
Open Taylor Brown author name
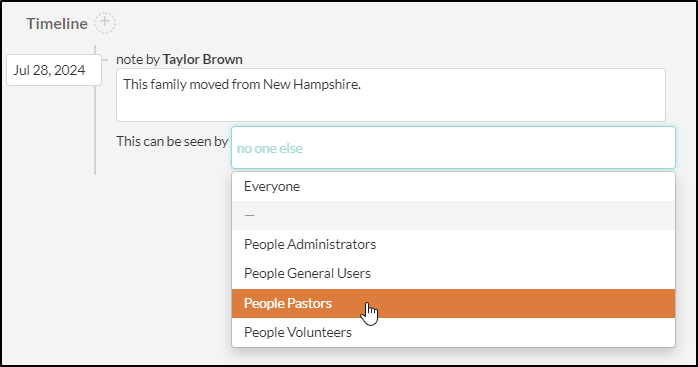click(x=203, y=59)
